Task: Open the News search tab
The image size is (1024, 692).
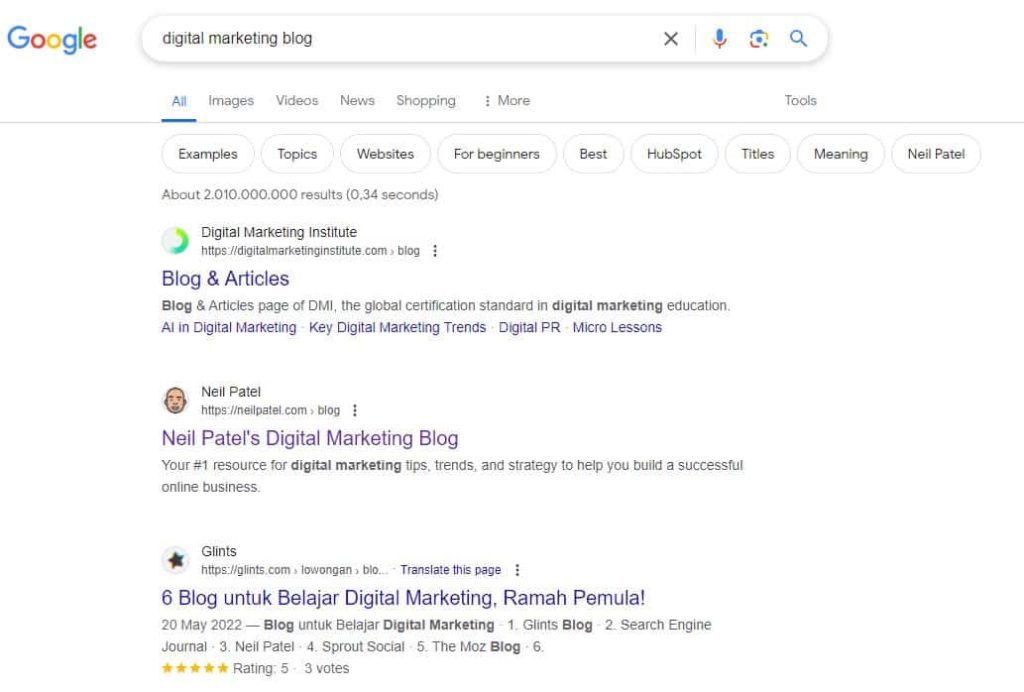Action: pos(357,101)
